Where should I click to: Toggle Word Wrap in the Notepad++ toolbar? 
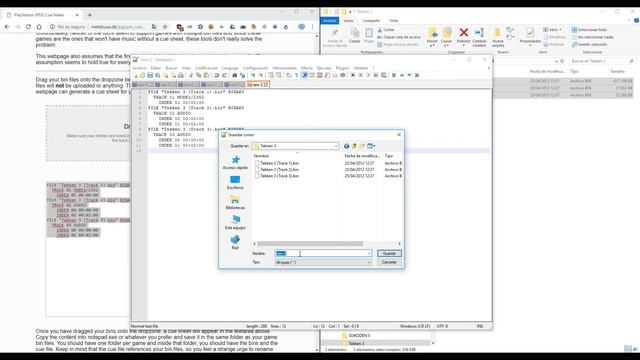(289, 75)
